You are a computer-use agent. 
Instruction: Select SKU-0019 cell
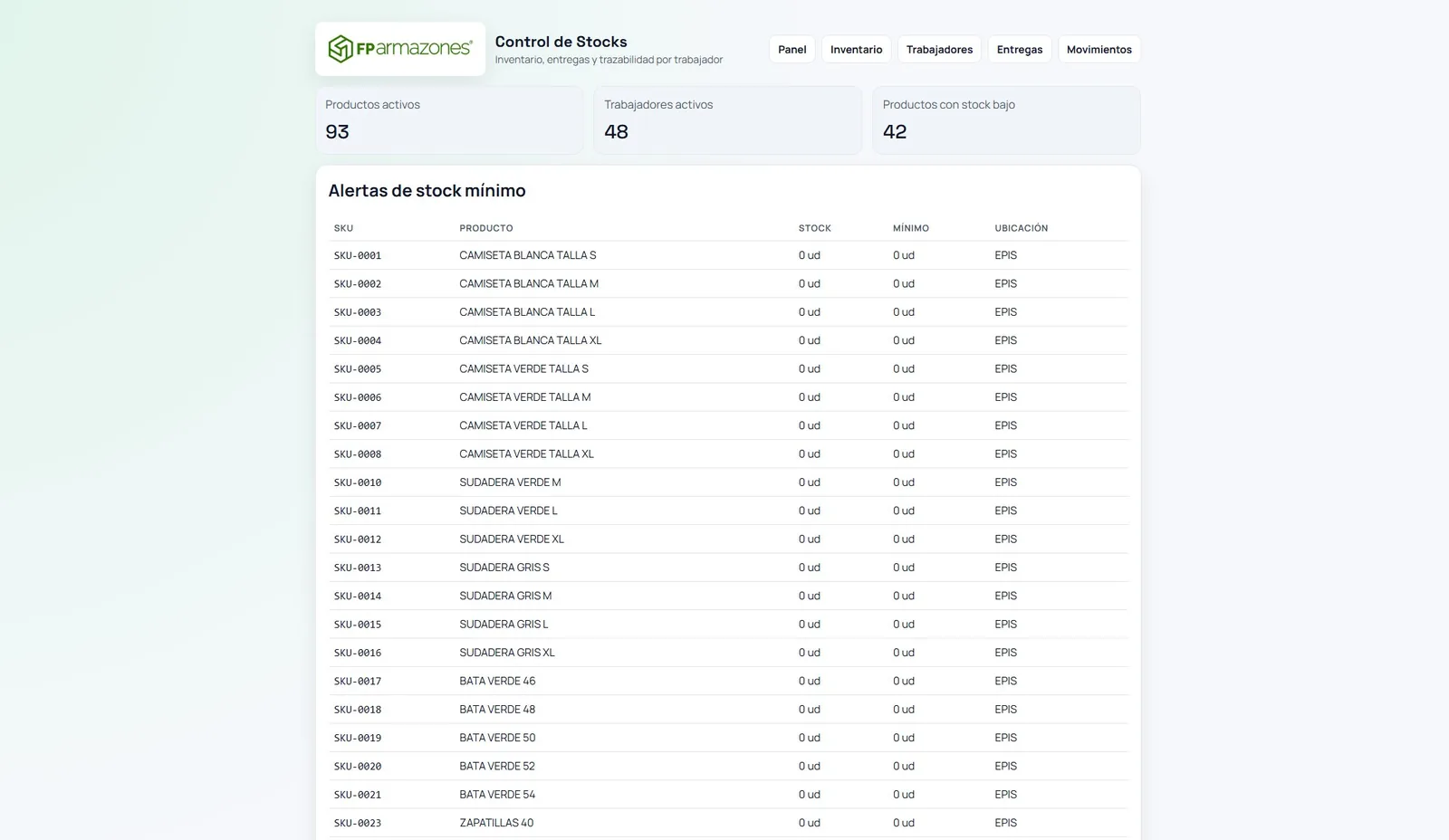(x=357, y=738)
